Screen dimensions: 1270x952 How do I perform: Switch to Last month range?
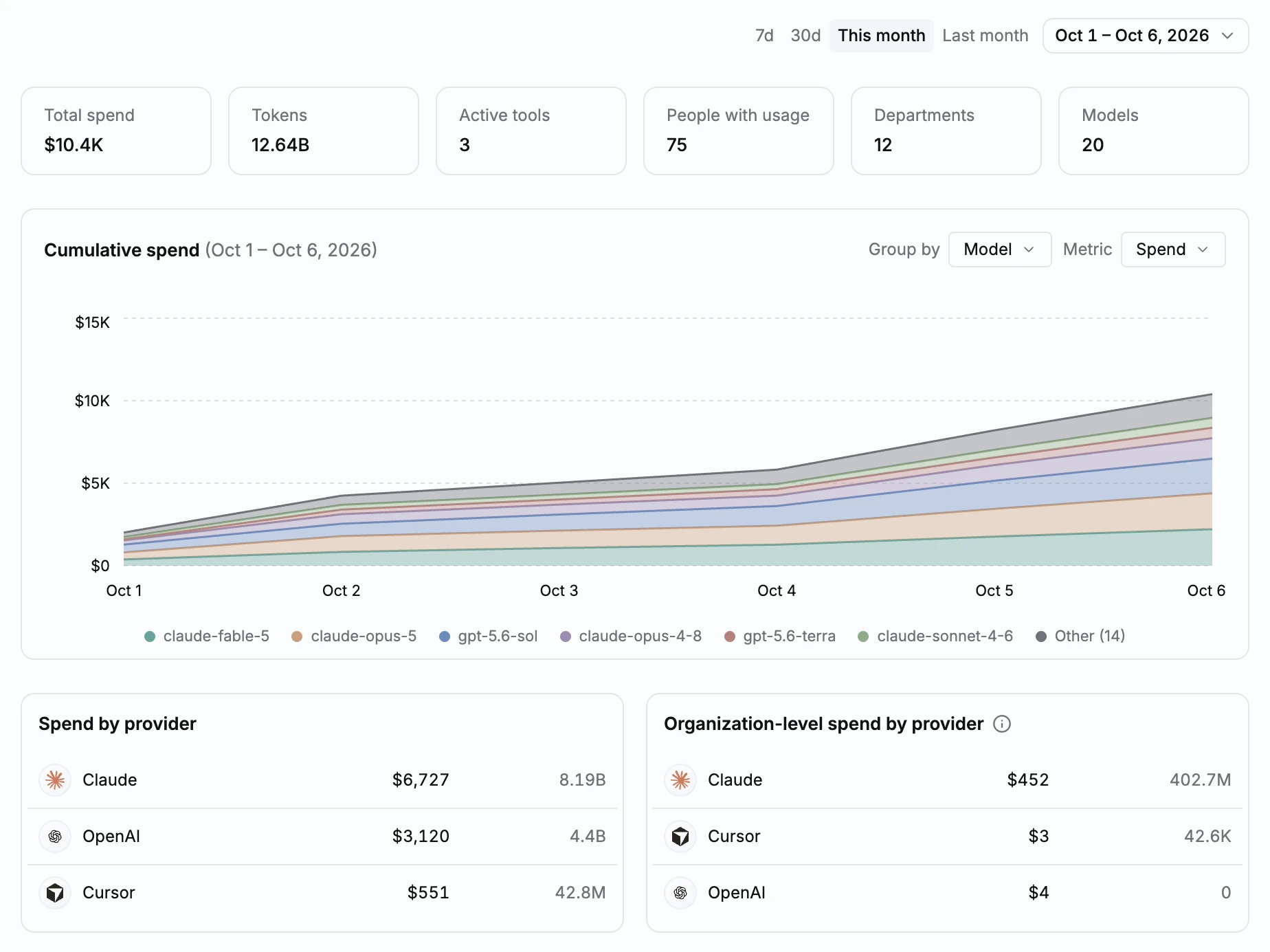point(985,36)
